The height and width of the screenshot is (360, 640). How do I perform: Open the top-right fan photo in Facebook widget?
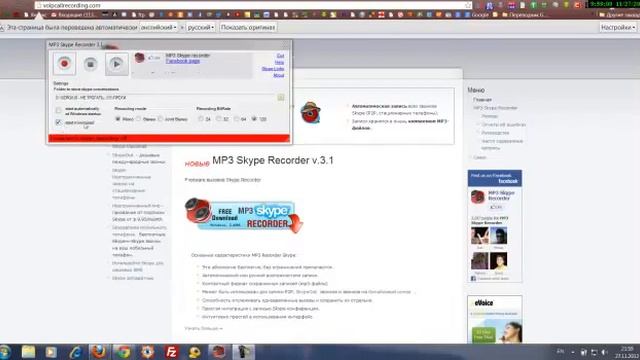pos(498,236)
